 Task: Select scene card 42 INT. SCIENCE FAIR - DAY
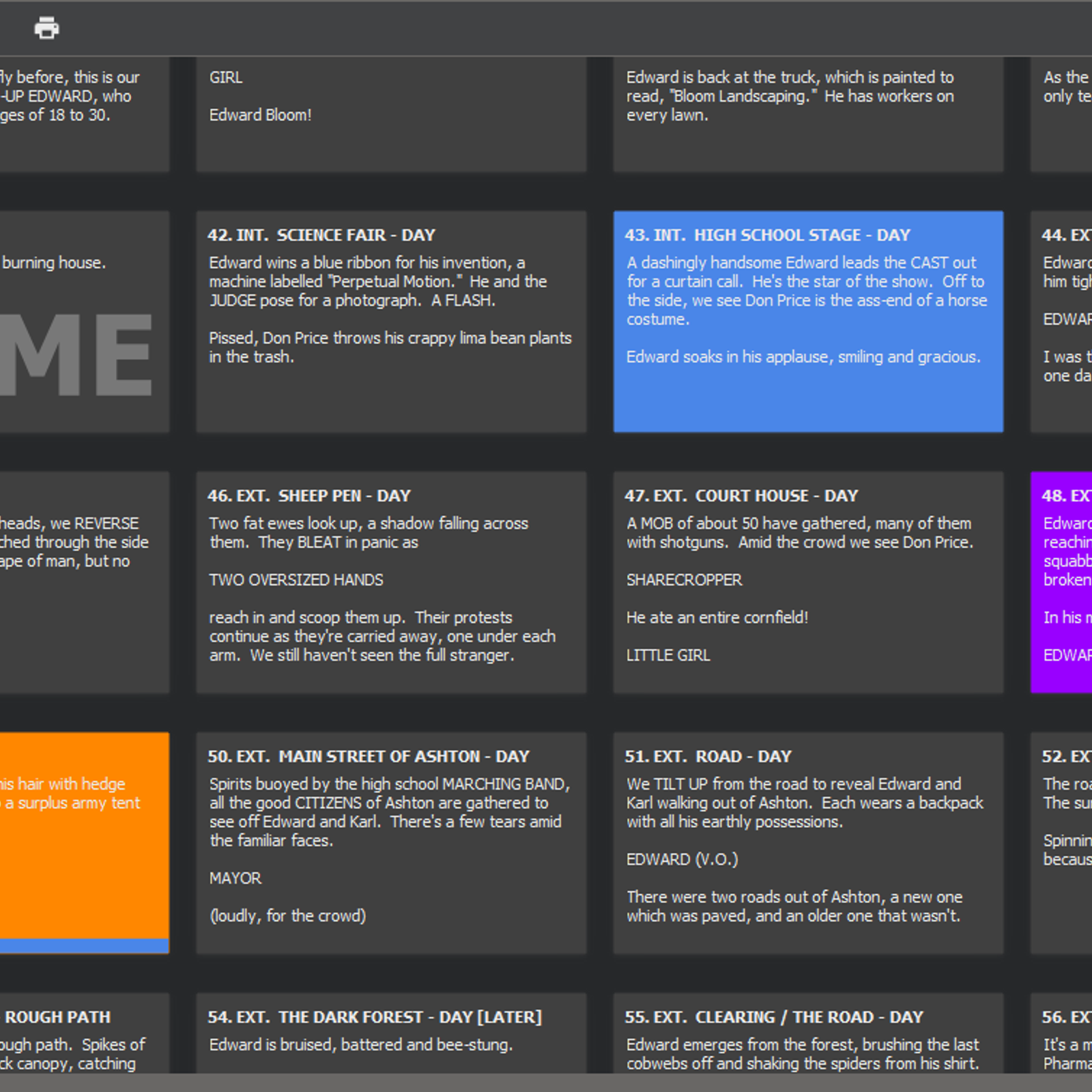click(391, 321)
